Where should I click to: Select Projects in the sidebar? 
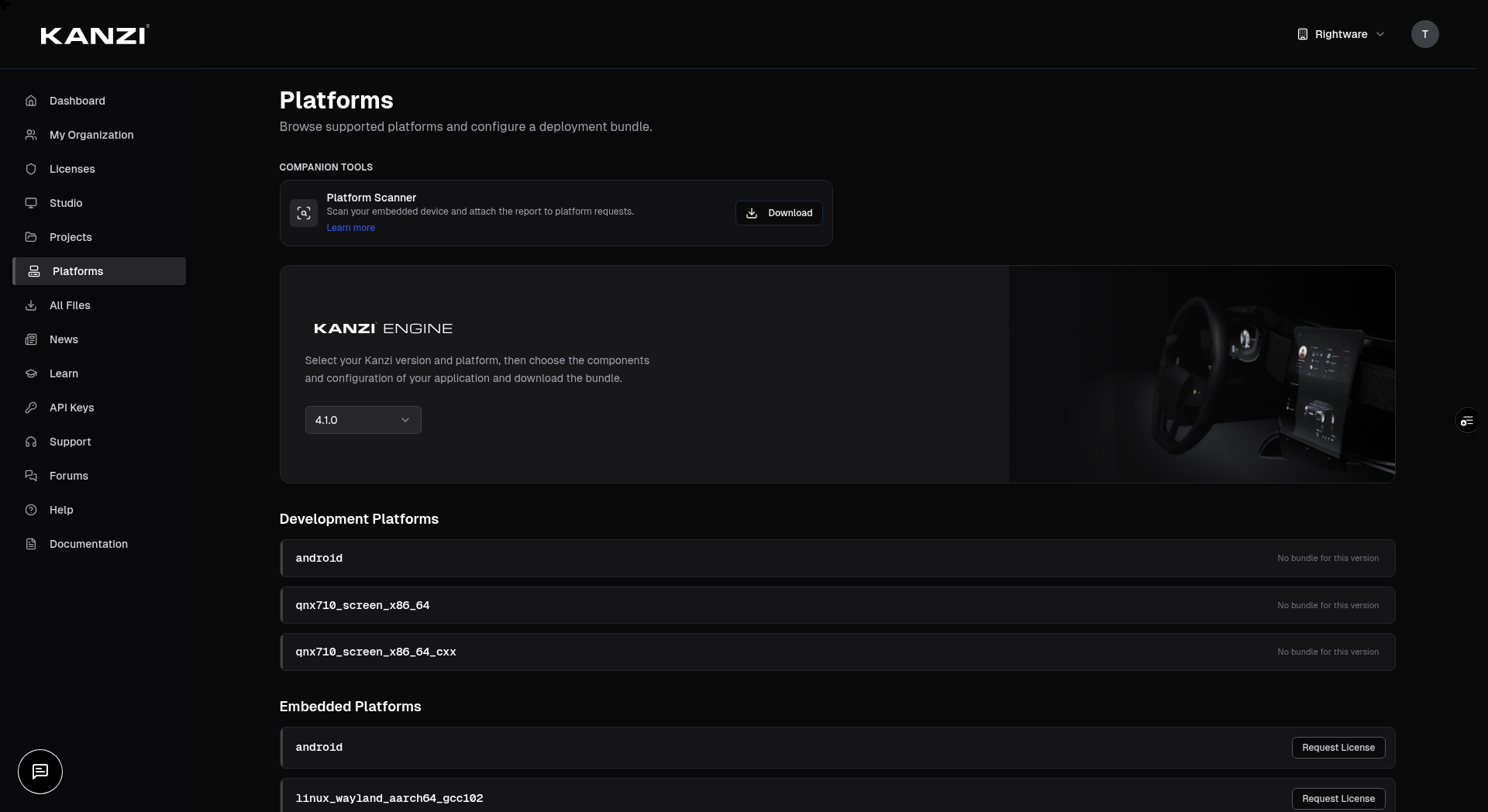click(x=99, y=237)
